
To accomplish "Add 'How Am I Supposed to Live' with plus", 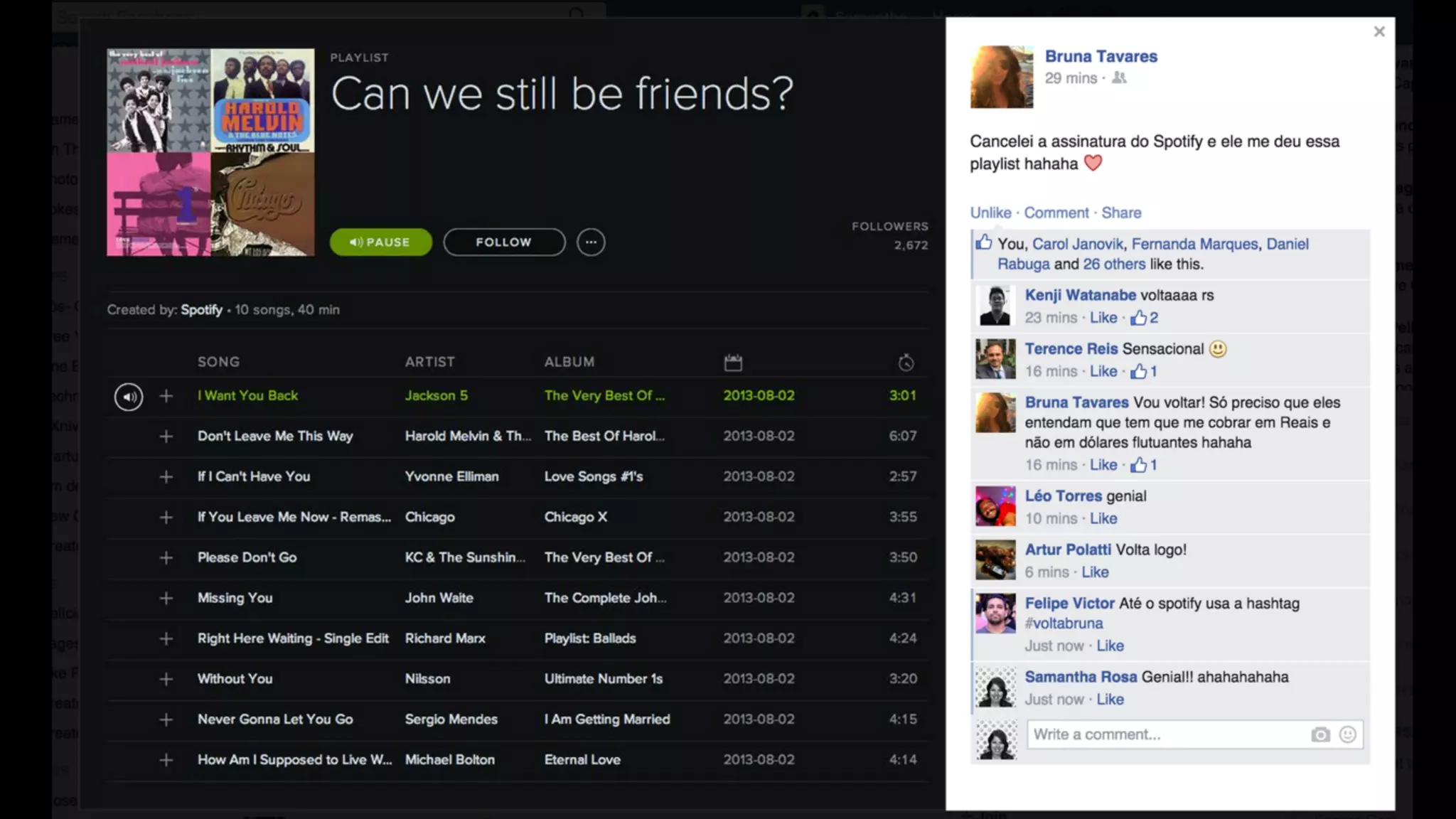I will coord(166,761).
